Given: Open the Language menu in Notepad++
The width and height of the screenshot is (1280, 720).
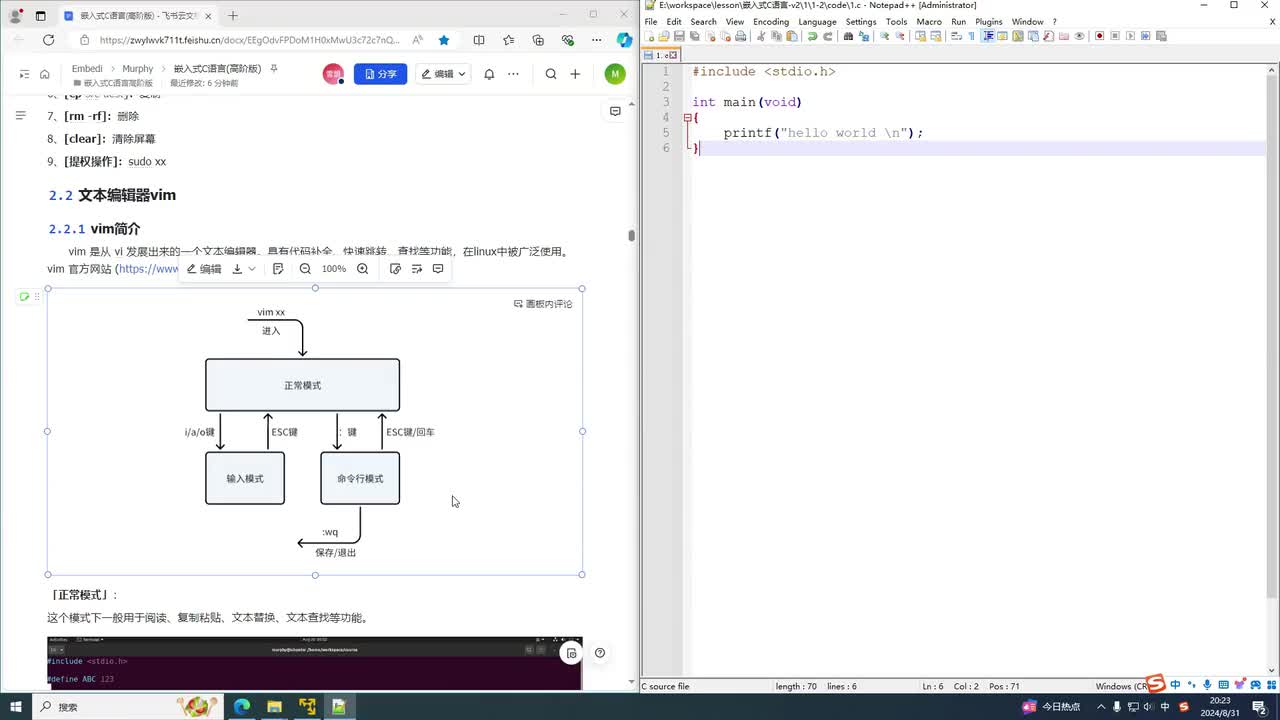Looking at the screenshot, I should [x=817, y=21].
